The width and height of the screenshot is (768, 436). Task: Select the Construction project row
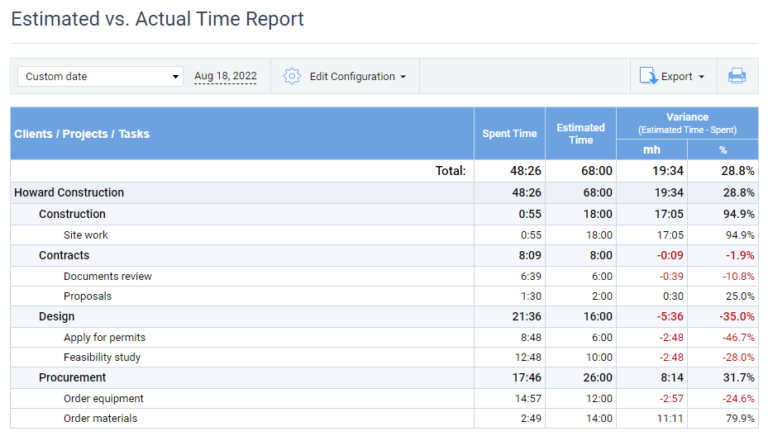pos(72,214)
